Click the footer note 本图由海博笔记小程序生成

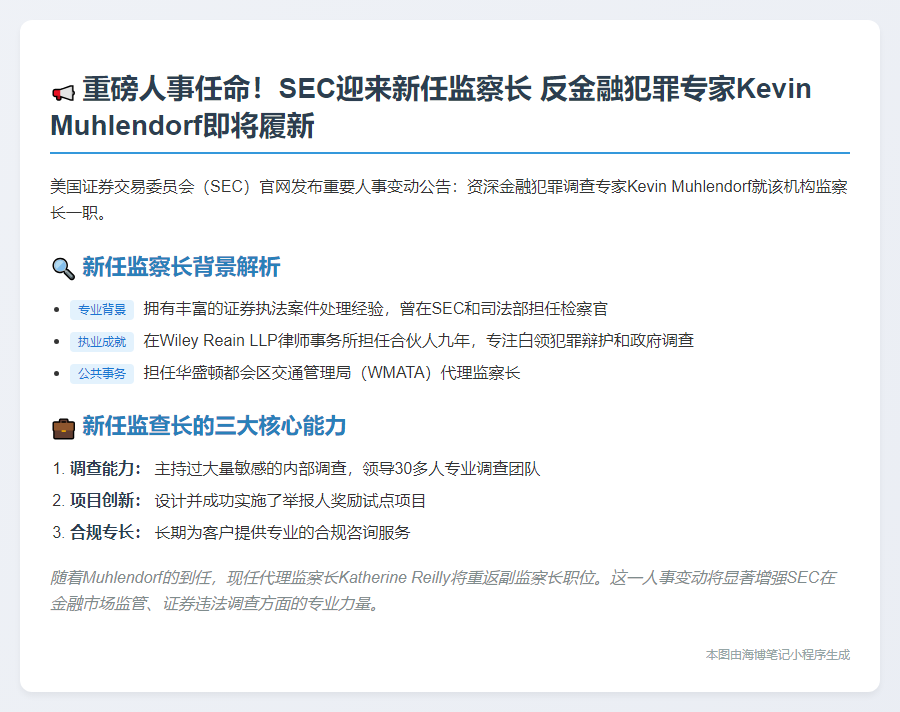778,655
